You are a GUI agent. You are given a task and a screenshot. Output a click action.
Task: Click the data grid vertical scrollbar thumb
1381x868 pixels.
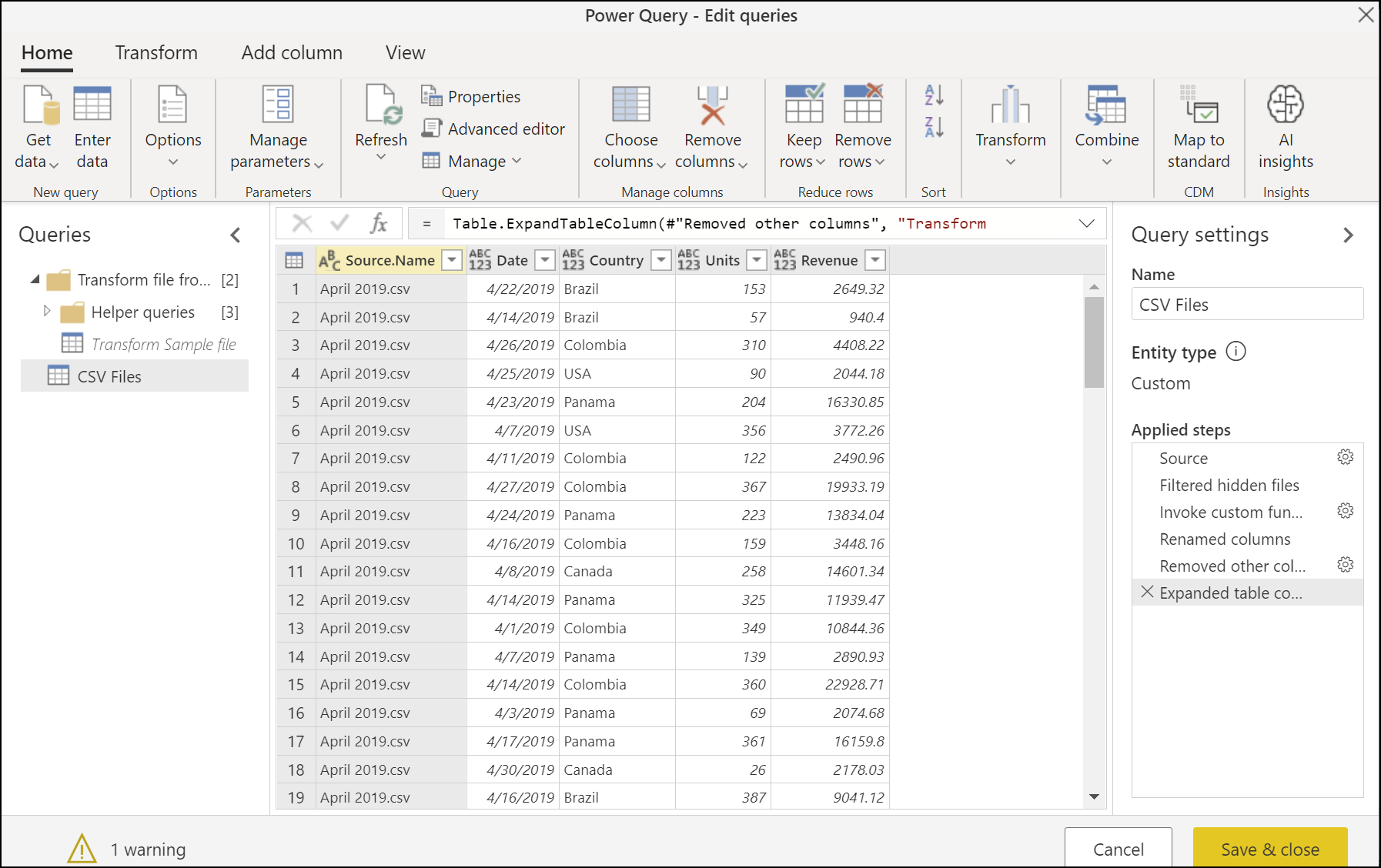pos(1094,342)
